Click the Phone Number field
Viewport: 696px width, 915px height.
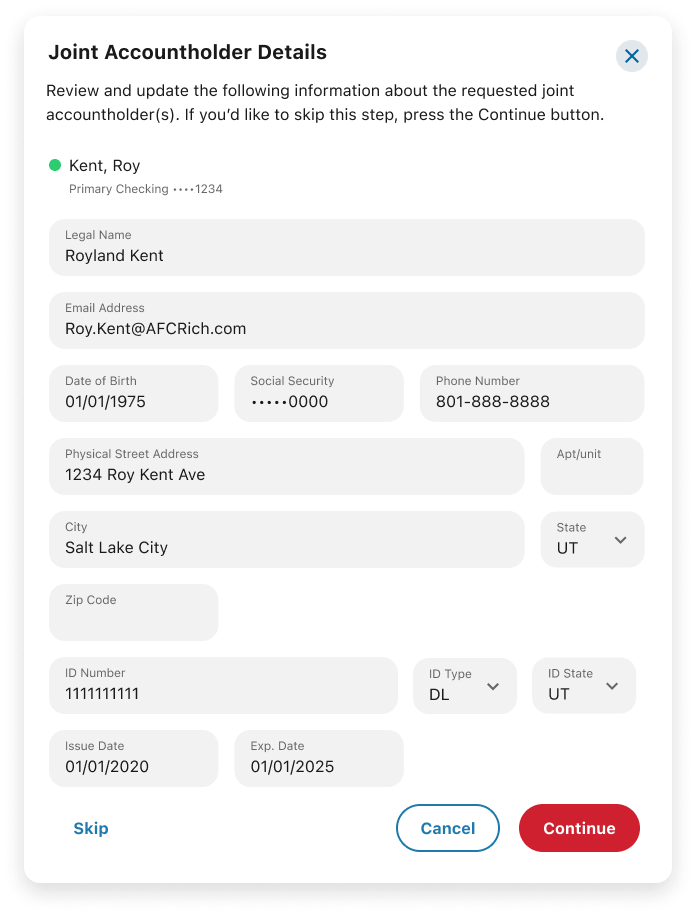[x=532, y=393]
